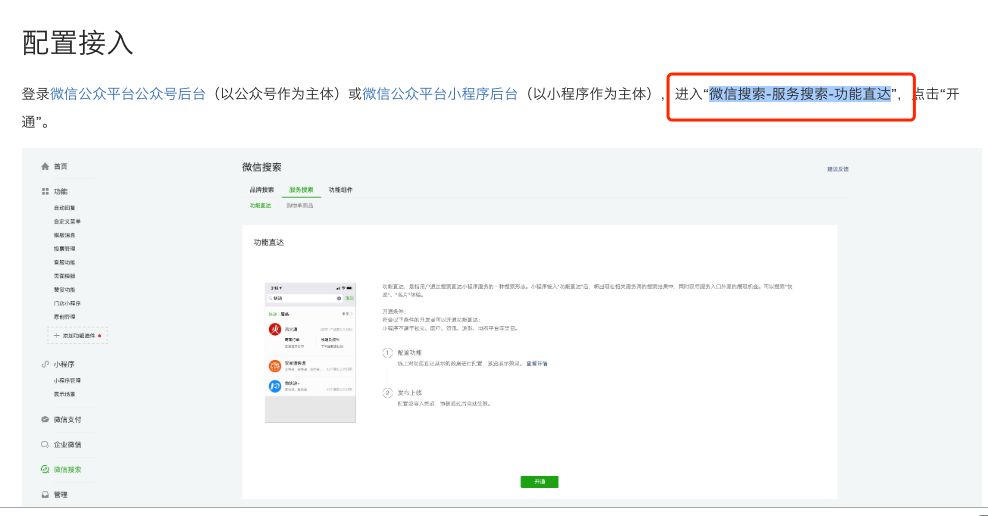Open 自定义菜单 under 功能
This screenshot has width=988, height=516.
coord(67,221)
